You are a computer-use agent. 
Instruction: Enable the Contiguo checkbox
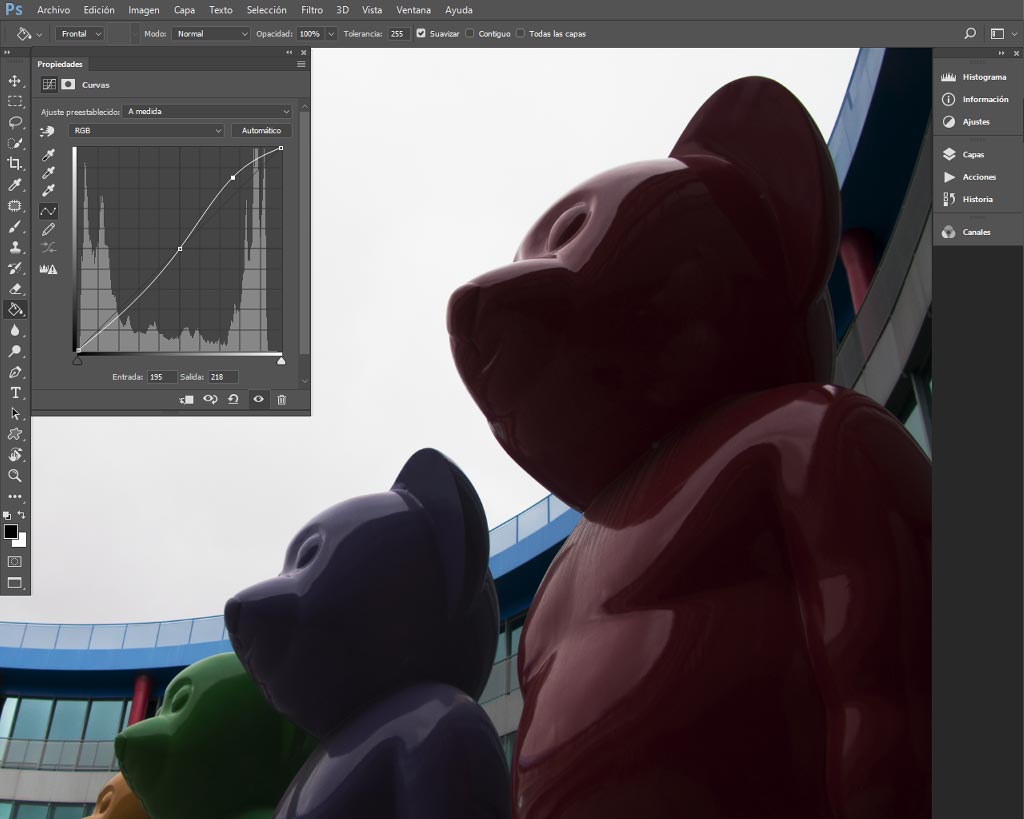tap(469, 33)
